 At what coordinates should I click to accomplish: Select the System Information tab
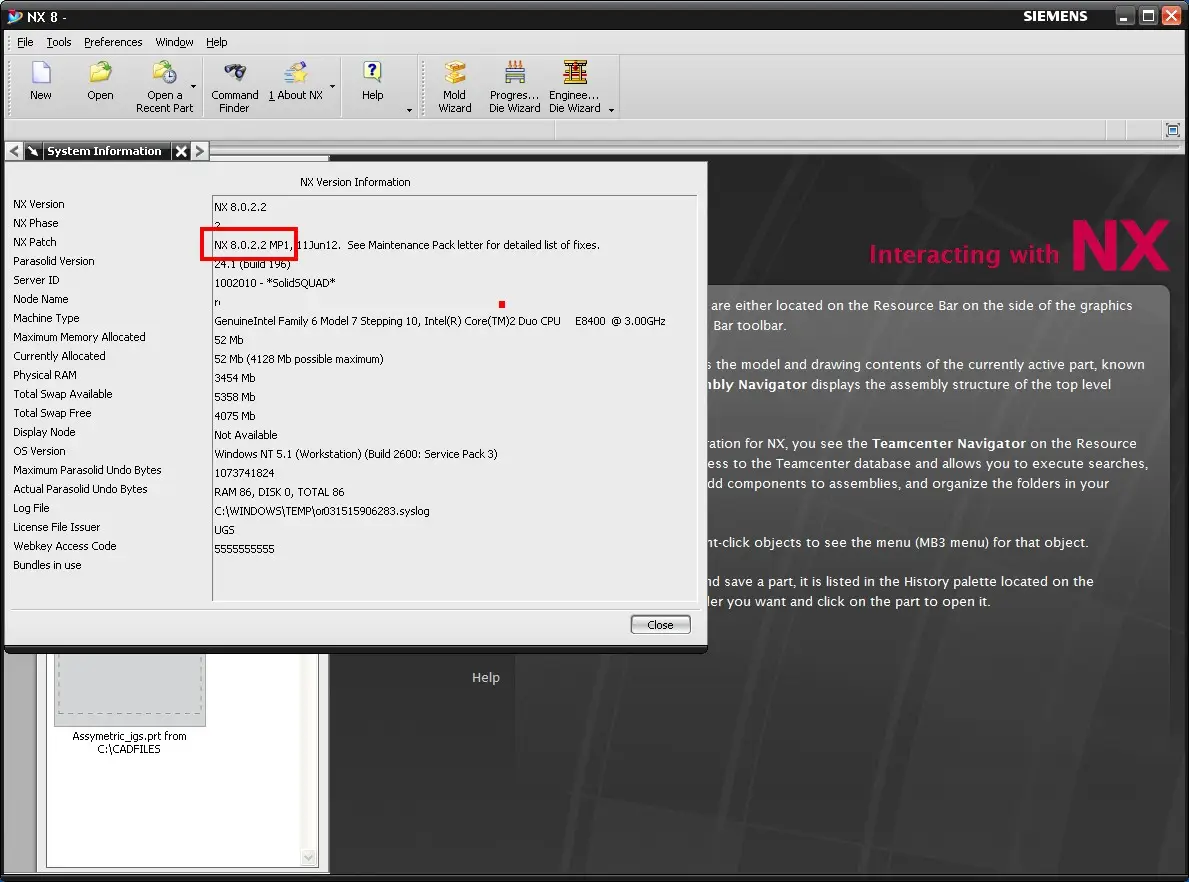pos(105,151)
